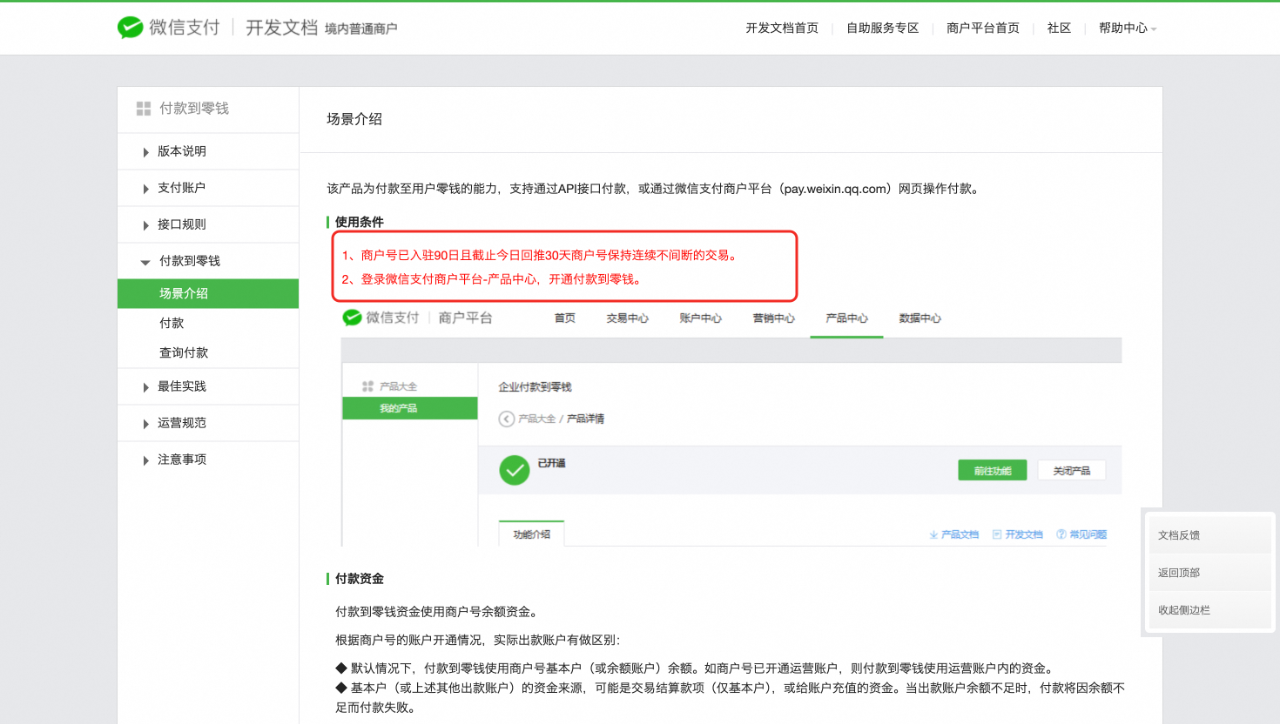1280x724 pixels.
Task: Click the embedded merchant platform screenshot
Action: click(x=731, y=426)
